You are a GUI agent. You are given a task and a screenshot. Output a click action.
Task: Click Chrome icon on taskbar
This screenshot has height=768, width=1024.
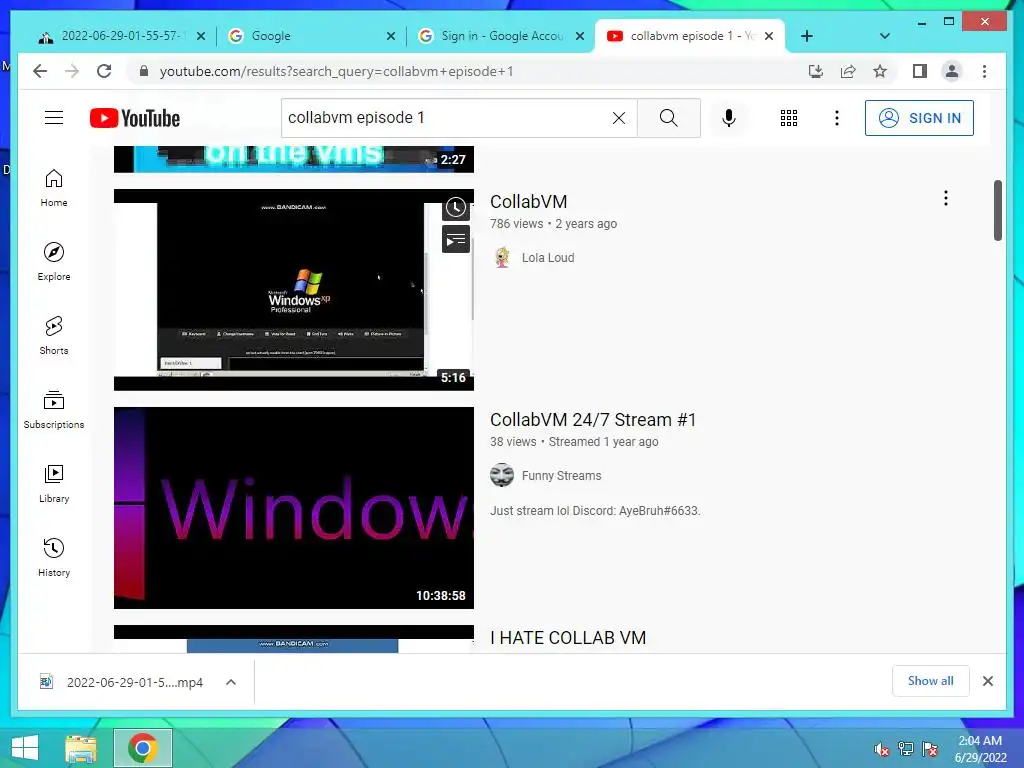pyautogui.click(x=142, y=748)
